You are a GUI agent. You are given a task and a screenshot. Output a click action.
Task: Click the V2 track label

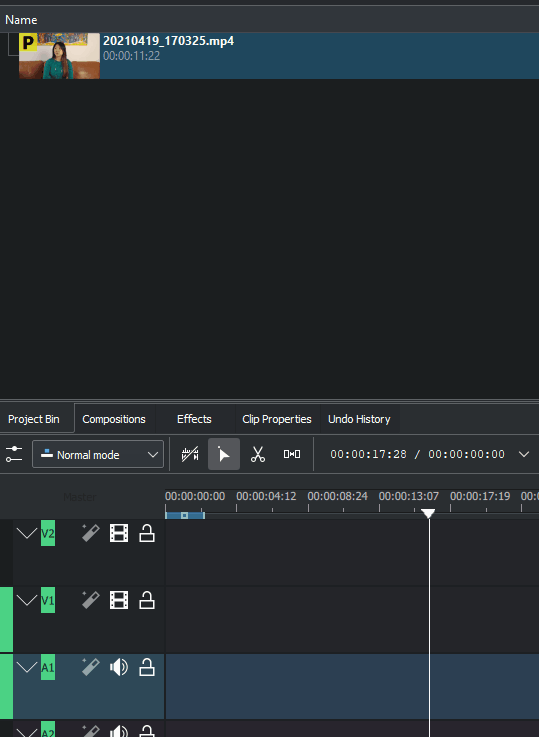[x=48, y=533]
